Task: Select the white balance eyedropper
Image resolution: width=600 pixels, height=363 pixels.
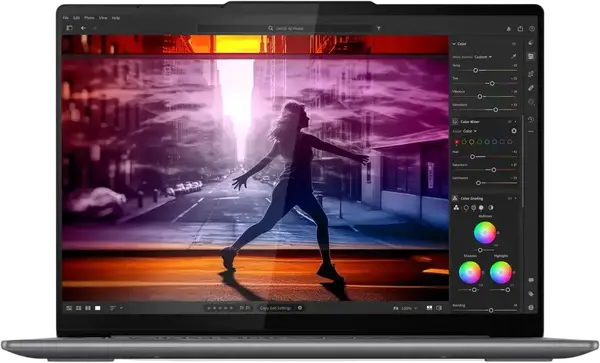Action: [514, 57]
